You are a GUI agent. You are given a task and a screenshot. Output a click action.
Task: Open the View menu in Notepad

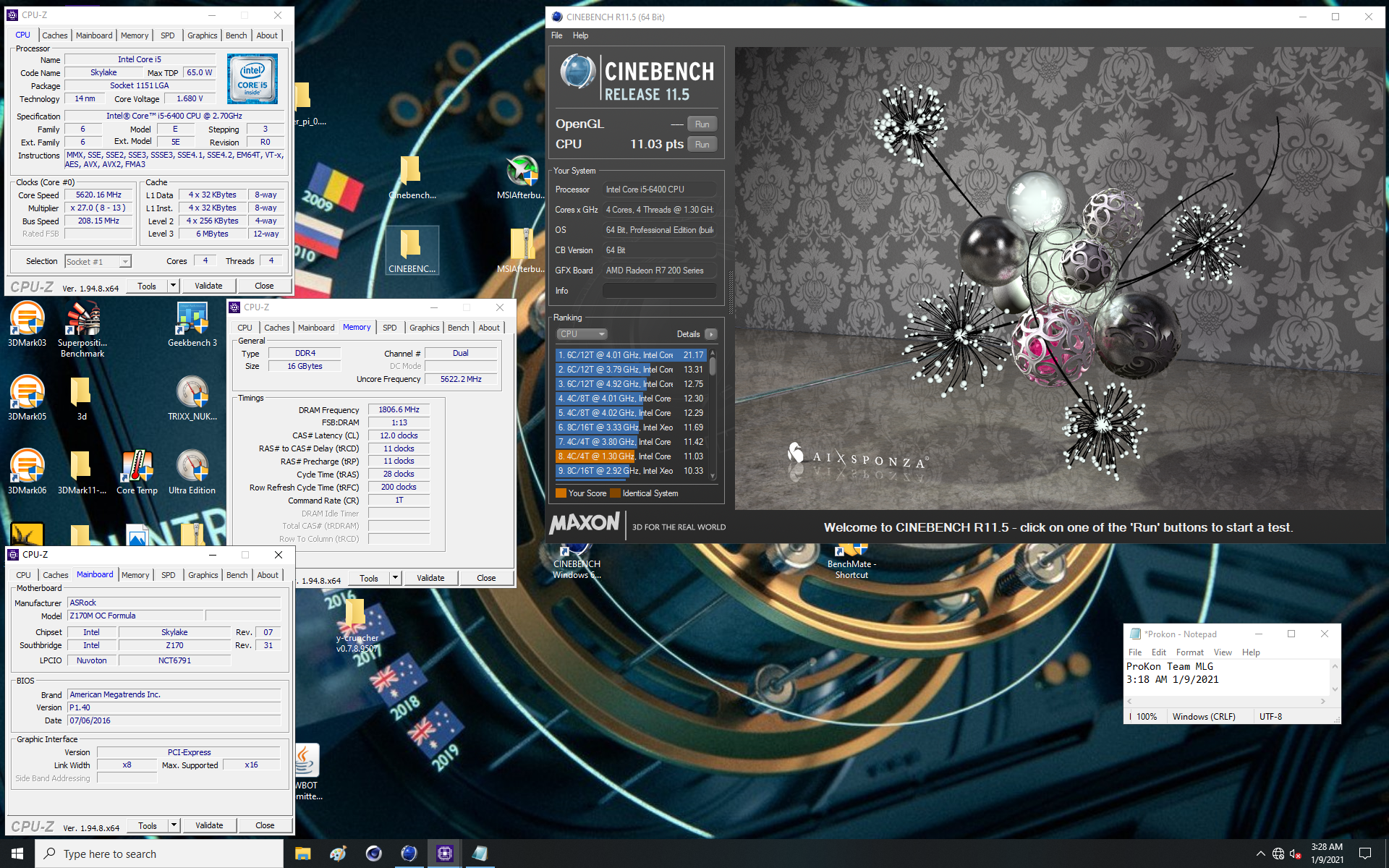pyautogui.click(x=1223, y=652)
